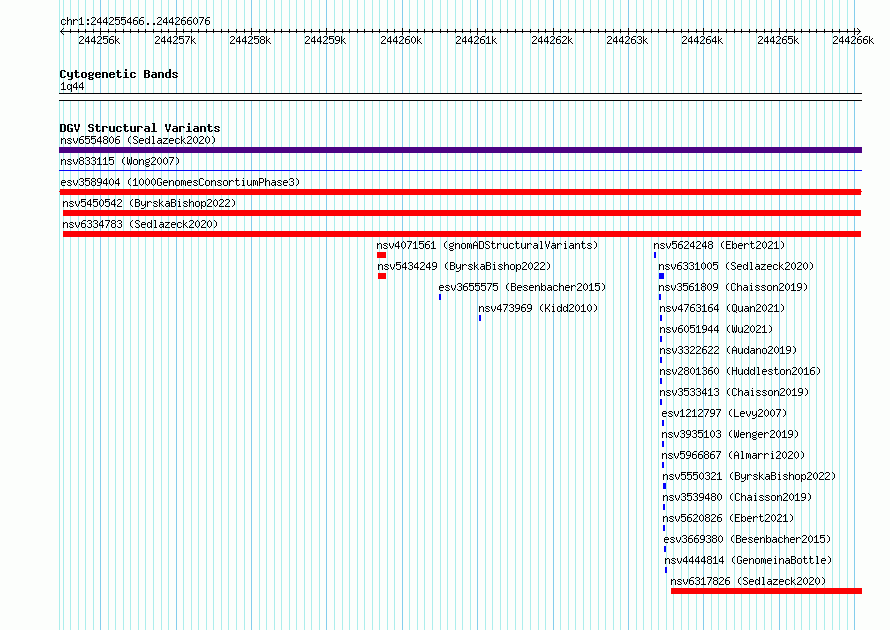Click the 244266k ruler position
This screenshot has width=890, height=630.
tap(853, 40)
